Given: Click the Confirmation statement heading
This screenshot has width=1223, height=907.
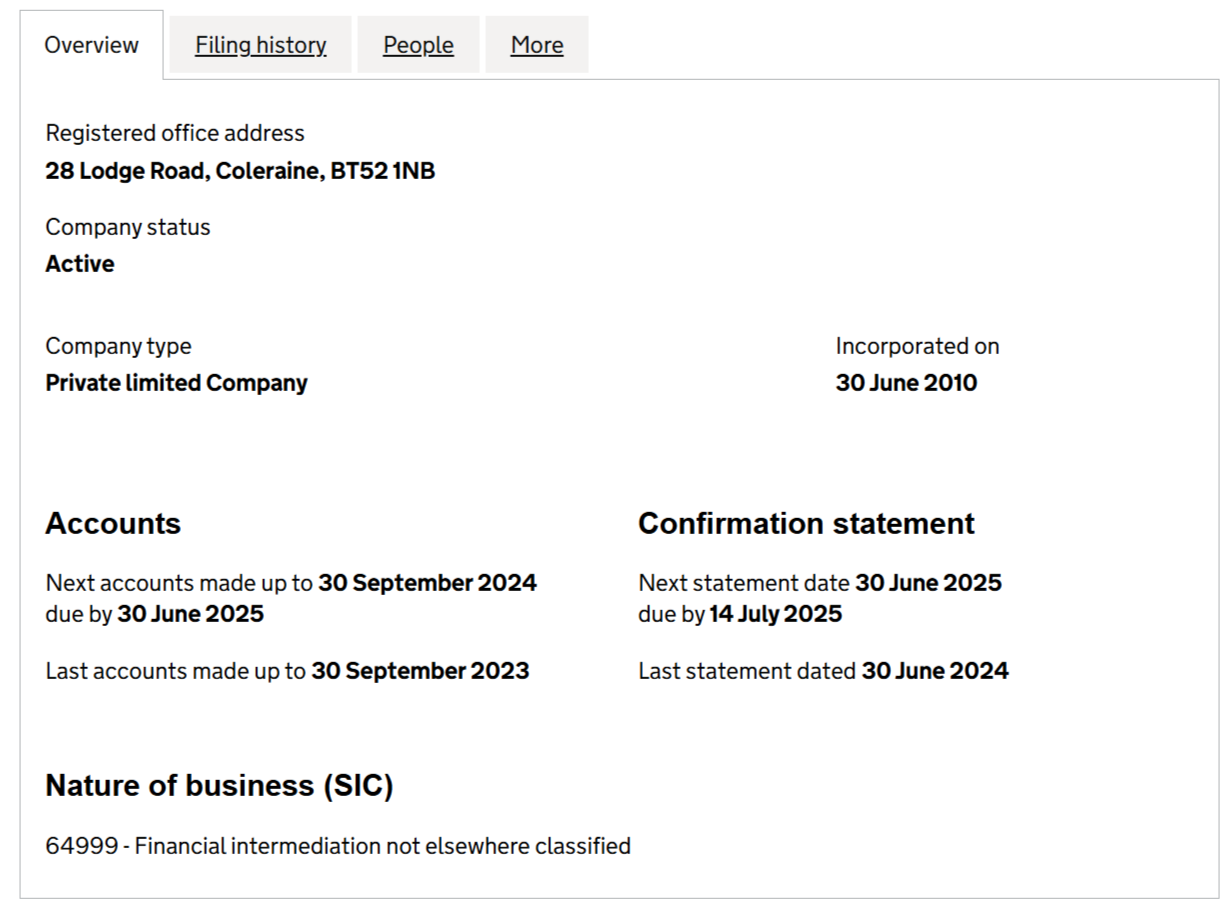Looking at the screenshot, I should click(806, 523).
